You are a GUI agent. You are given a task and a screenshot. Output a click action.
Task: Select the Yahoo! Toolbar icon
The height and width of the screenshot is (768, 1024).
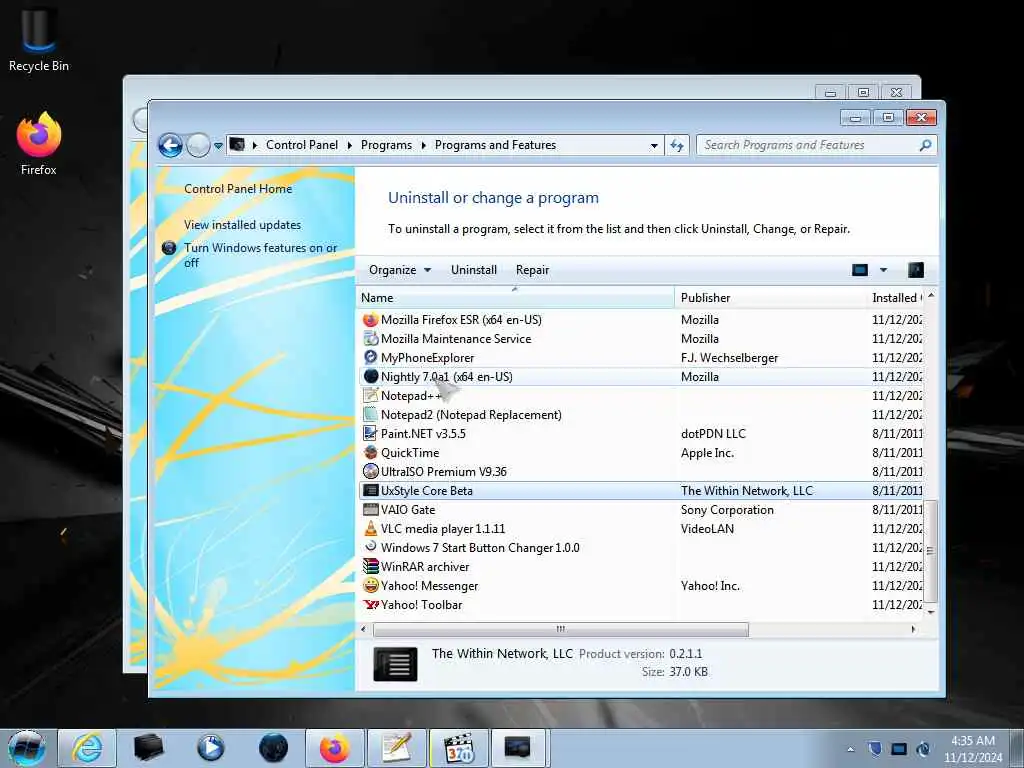click(370, 605)
